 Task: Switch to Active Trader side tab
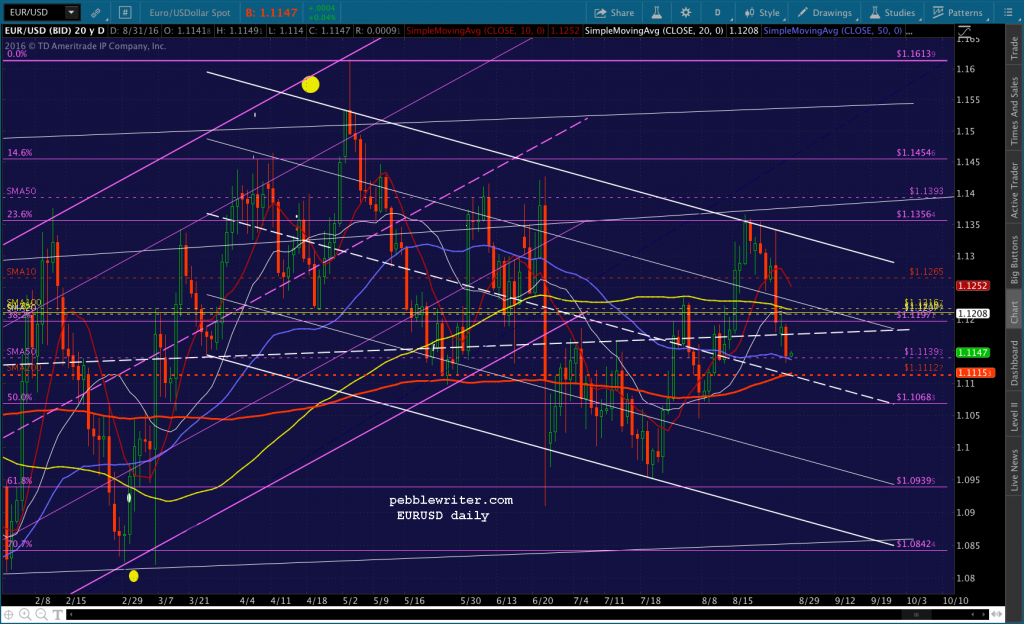pyautogui.click(x=1014, y=190)
